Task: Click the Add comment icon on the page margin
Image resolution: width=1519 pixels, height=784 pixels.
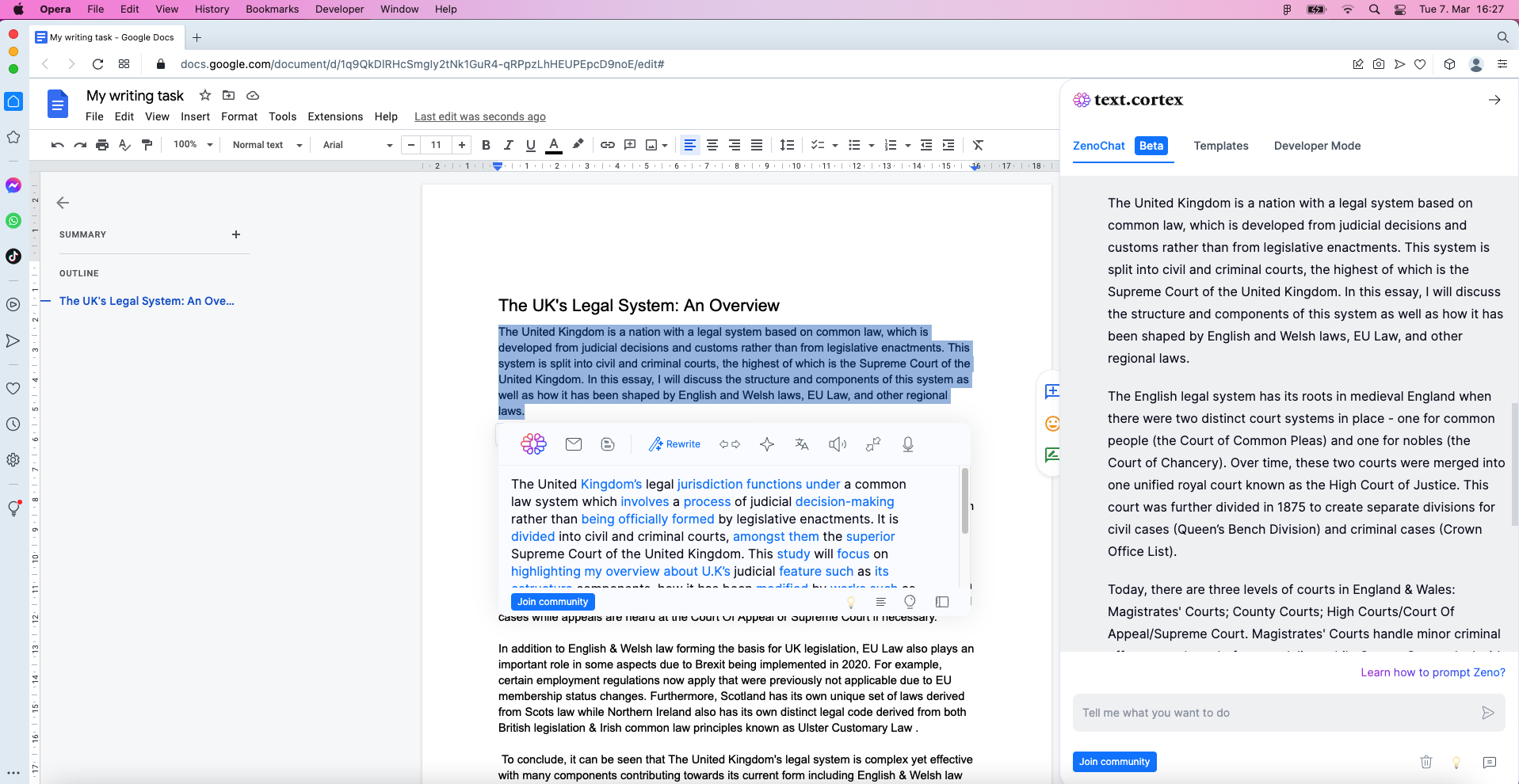Action: point(1052,391)
